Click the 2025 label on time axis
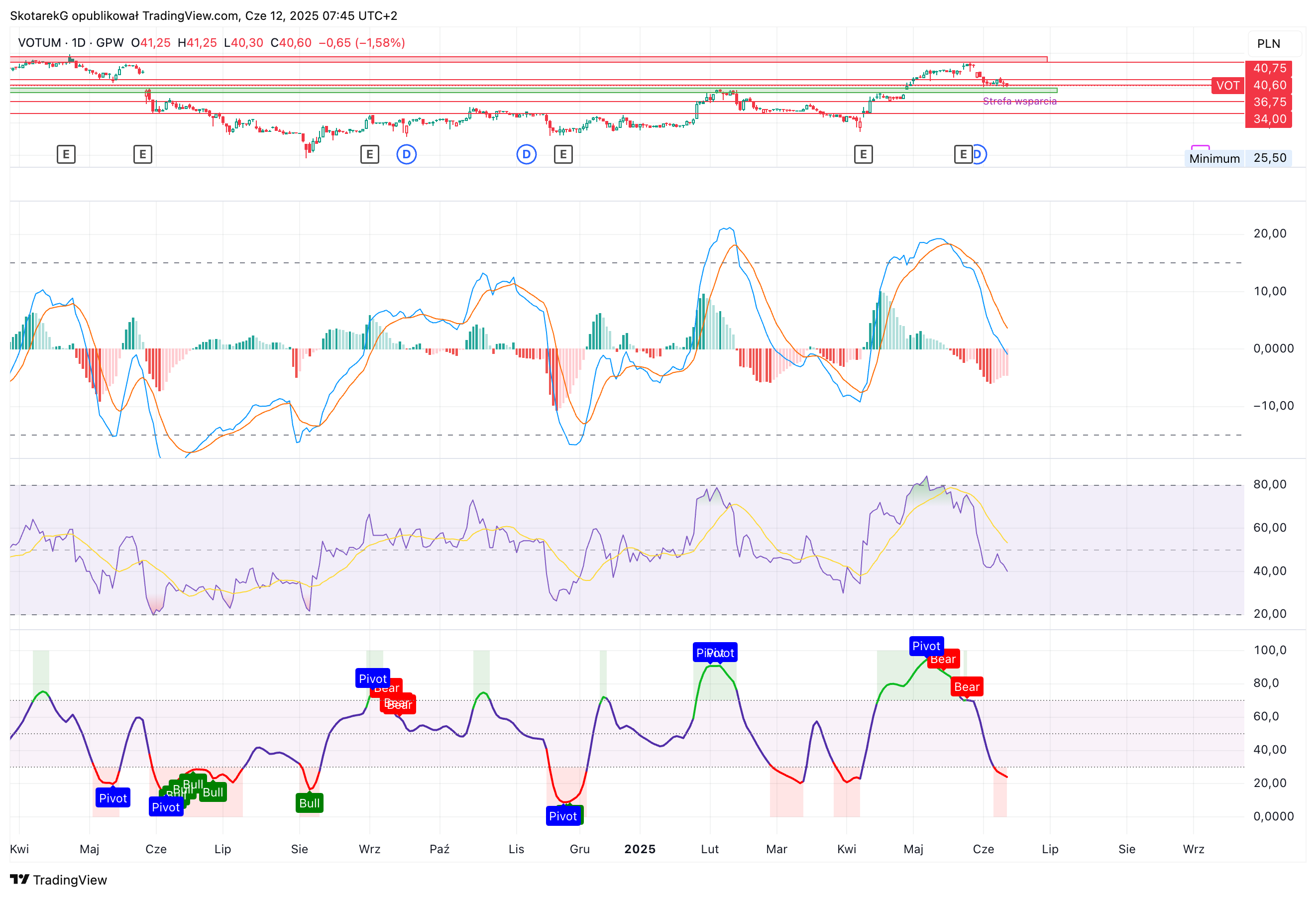1316x897 pixels. (x=640, y=849)
